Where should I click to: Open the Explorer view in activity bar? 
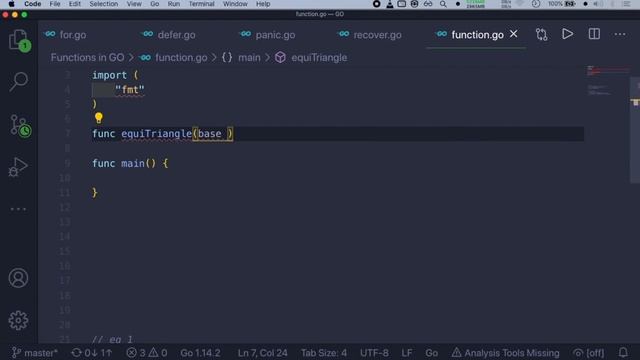[x=18, y=40]
